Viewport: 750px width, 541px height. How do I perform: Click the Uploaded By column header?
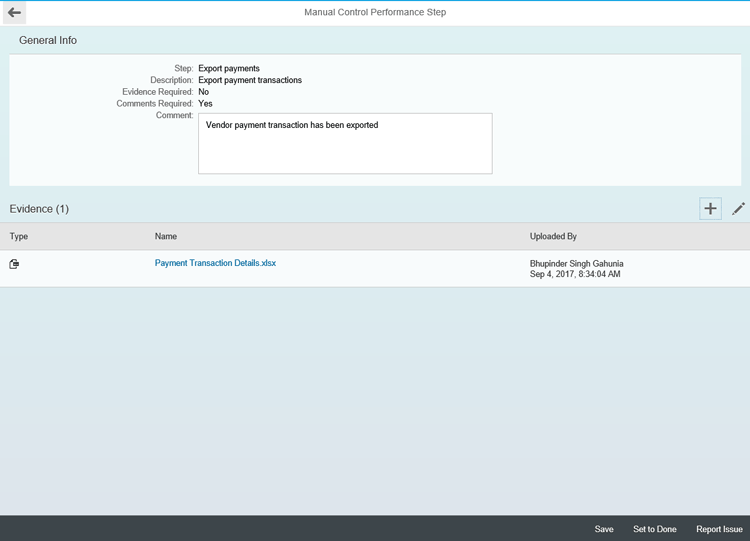click(x=553, y=236)
